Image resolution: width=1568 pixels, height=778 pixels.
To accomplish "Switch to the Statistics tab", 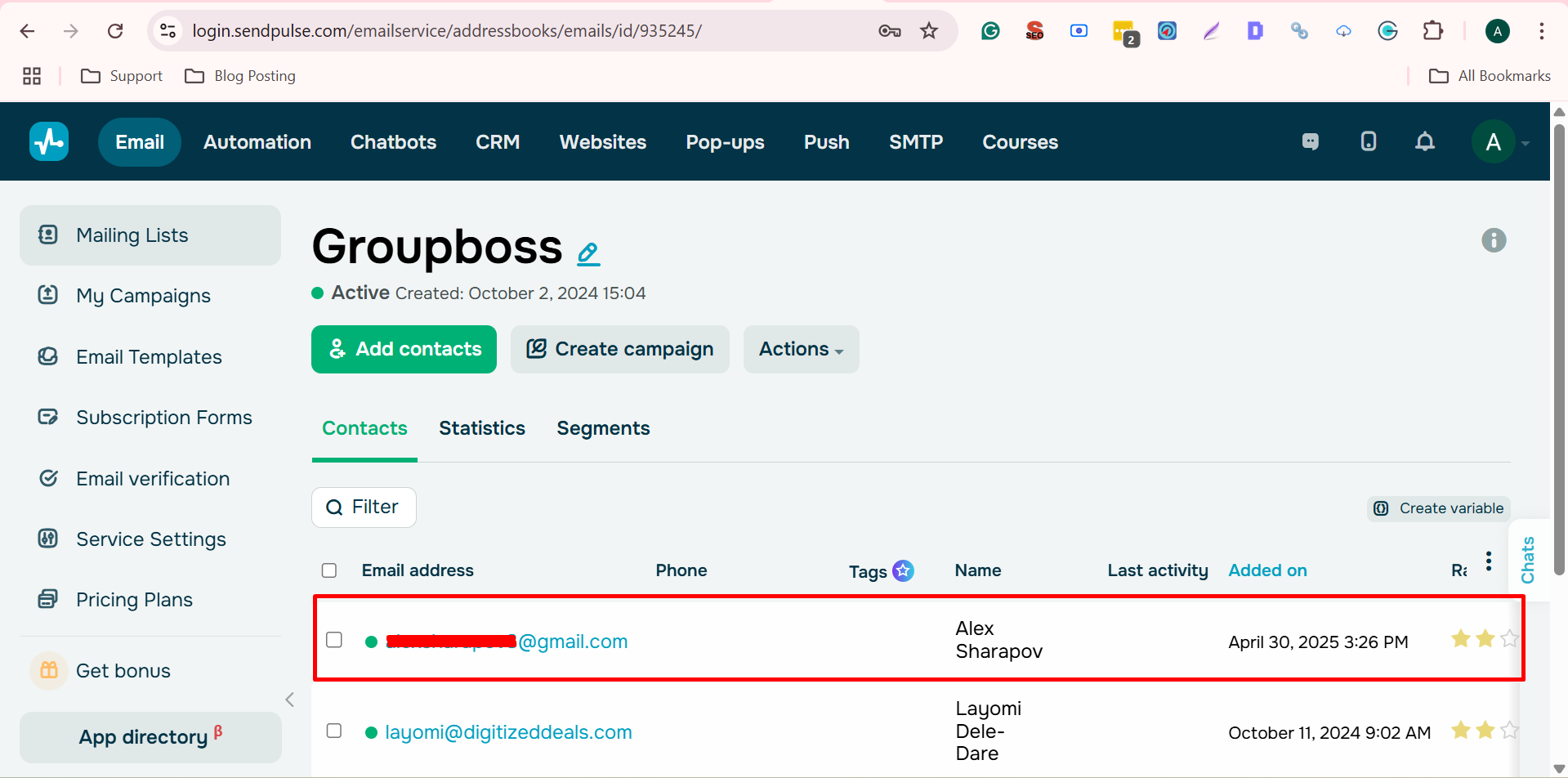I will (482, 428).
